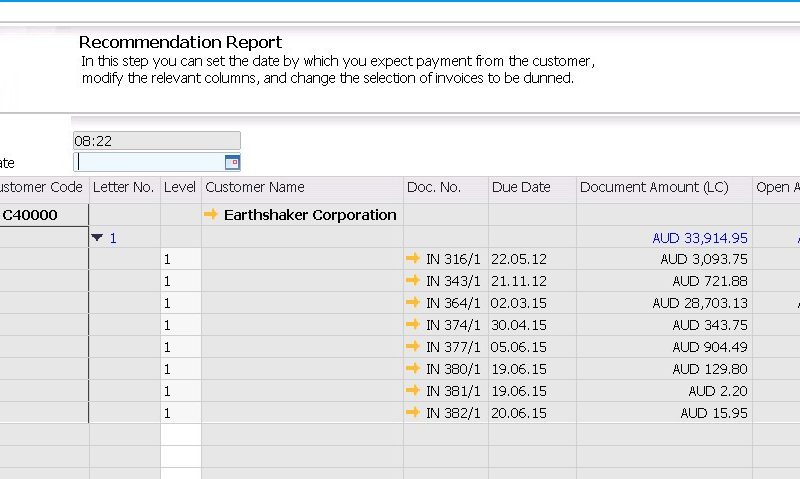Image resolution: width=800 pixels, height=479 pixels.
Task: Select amount AUD 28,703.13
Action: (700, 303)
